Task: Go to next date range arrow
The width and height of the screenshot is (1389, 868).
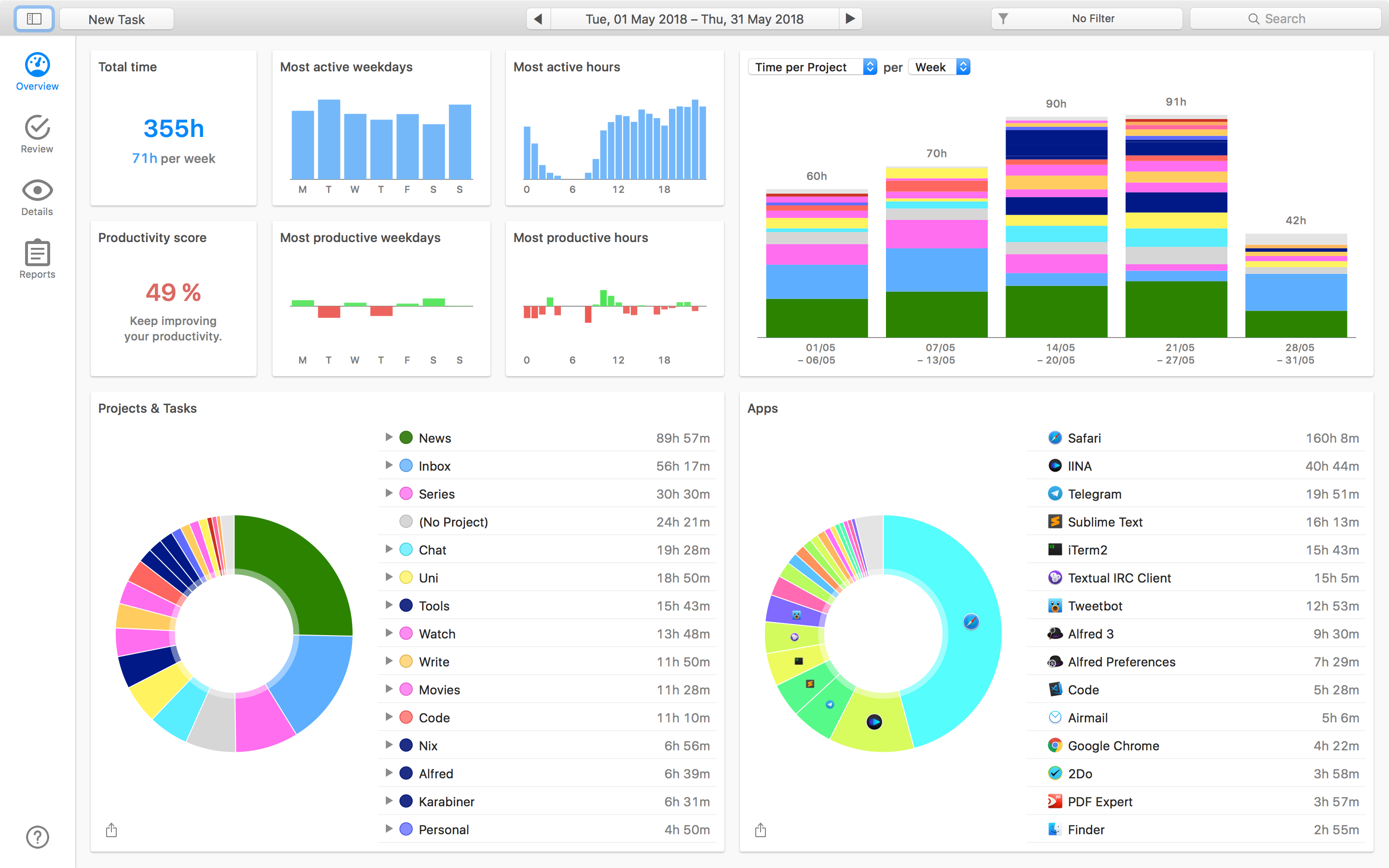Action: 851,19
